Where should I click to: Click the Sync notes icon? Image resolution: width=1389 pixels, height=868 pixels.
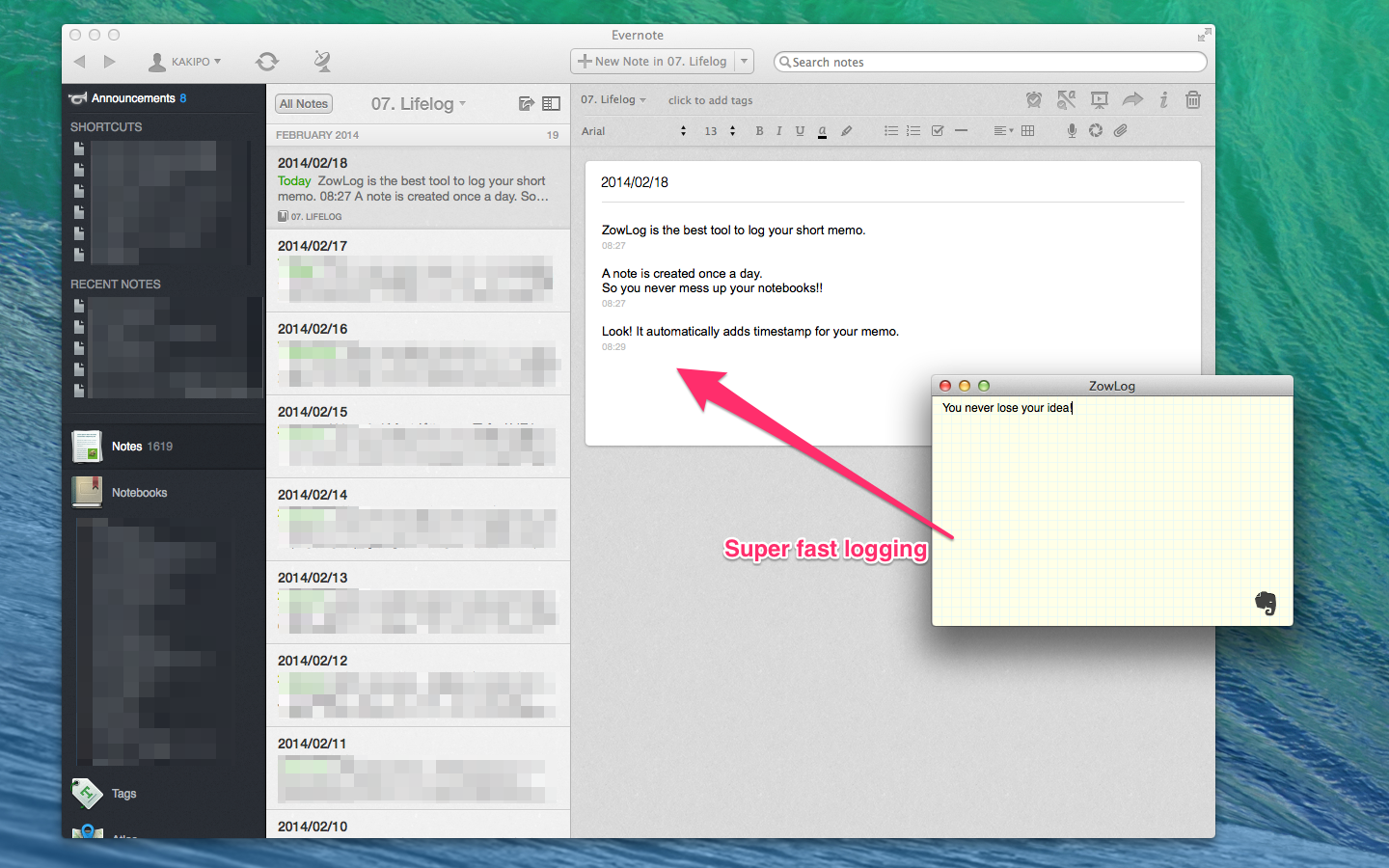tap(267, 62)
